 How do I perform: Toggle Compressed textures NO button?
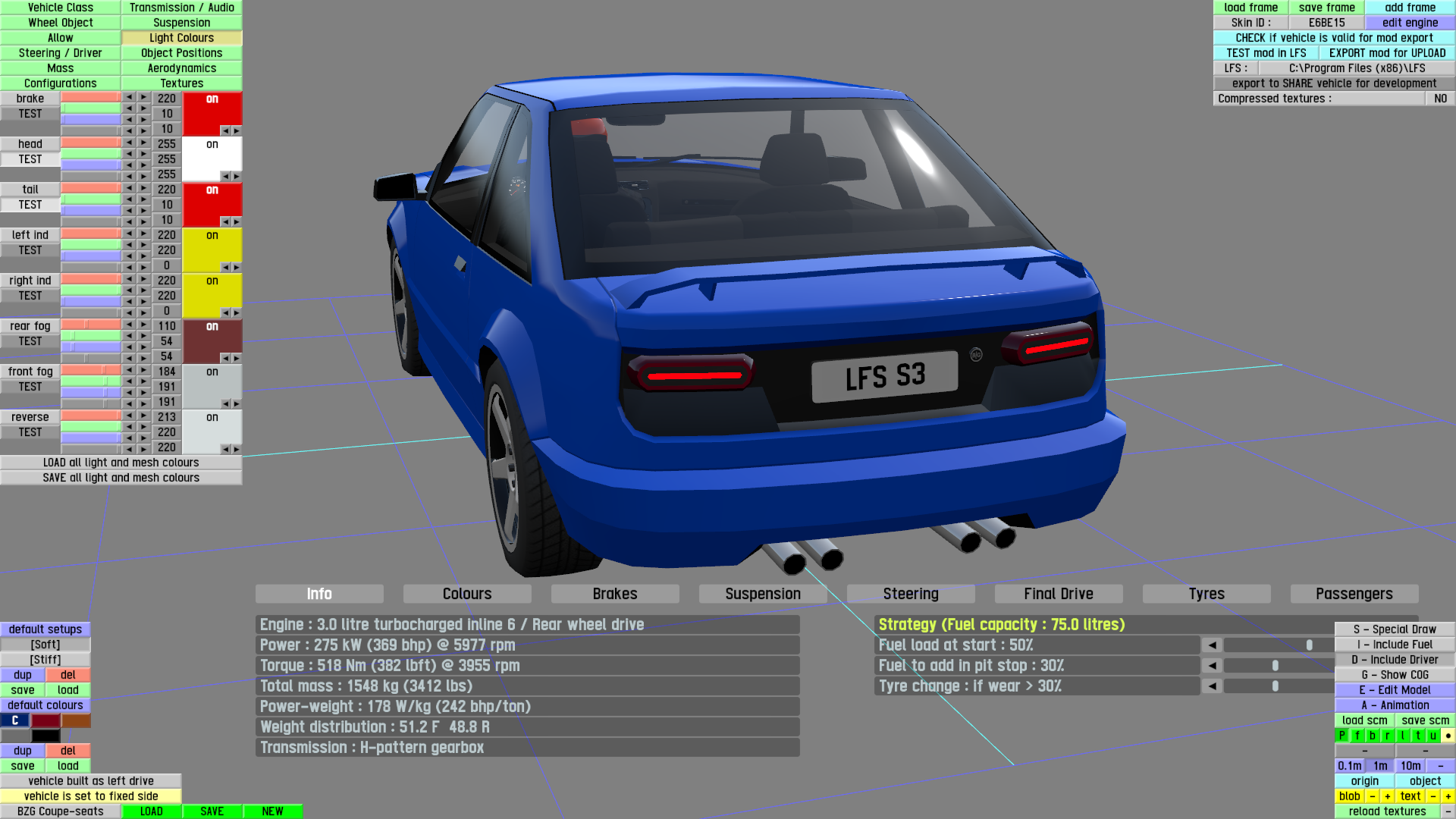tap(1440, 99)
